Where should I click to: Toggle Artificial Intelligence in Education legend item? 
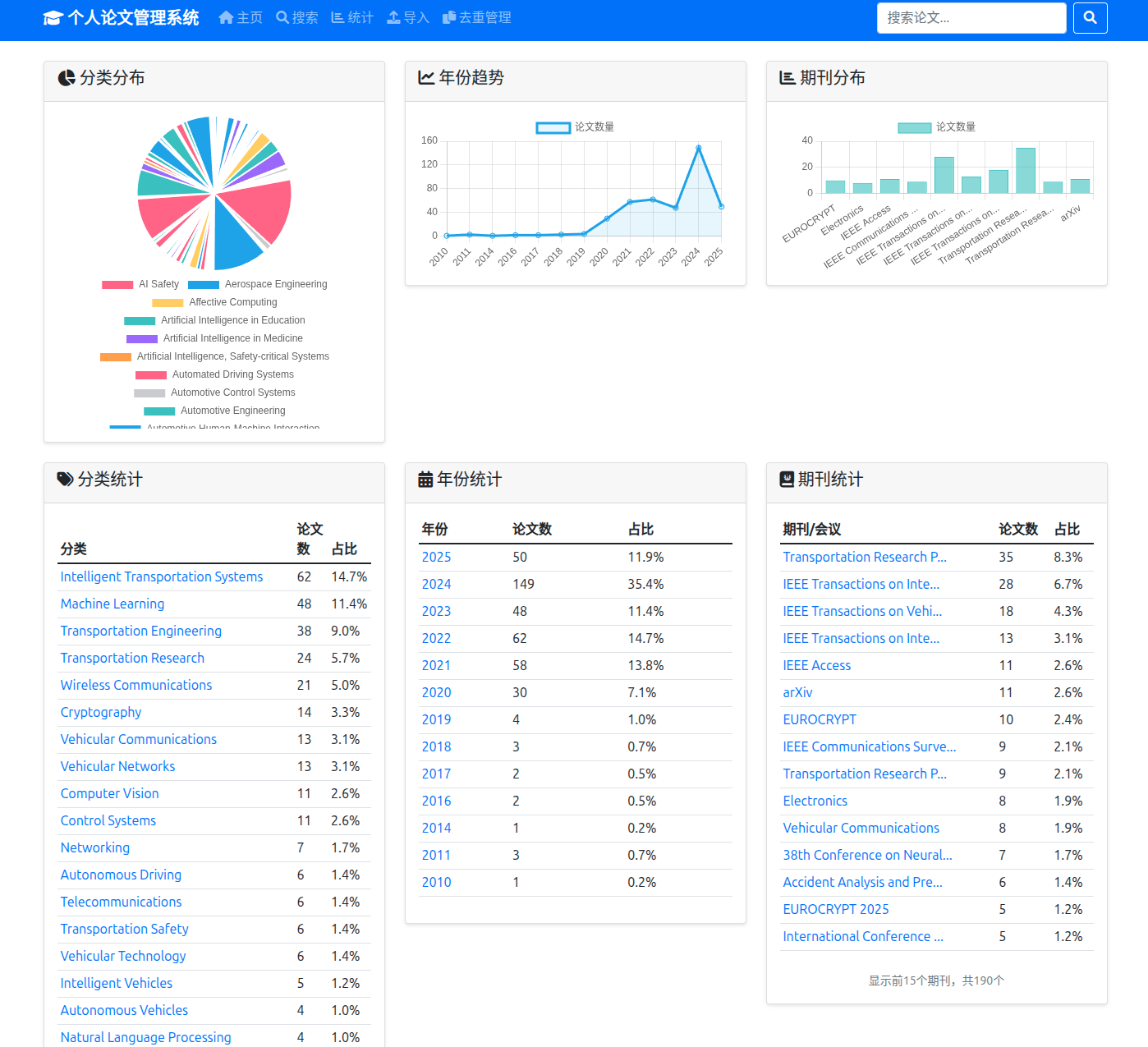(214, 320)
